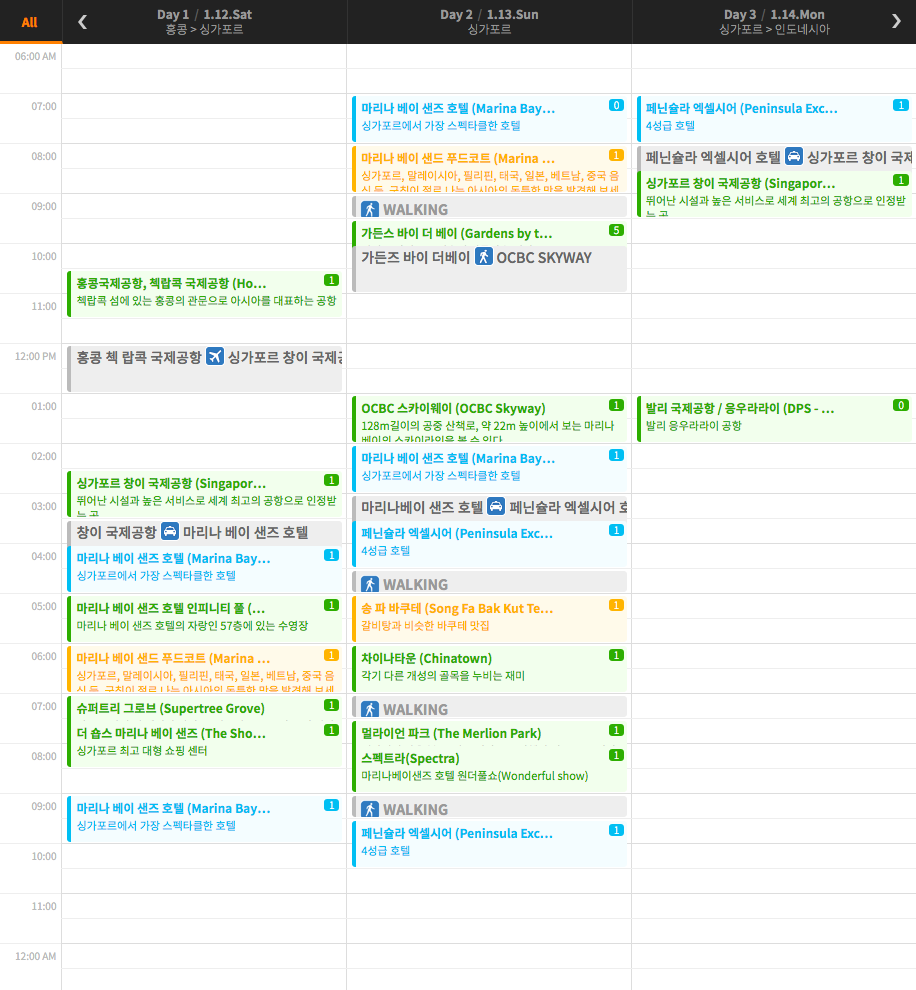
Task: Click the blue badge 0 on Bali International Airport card
Action: tap(899, 405)
